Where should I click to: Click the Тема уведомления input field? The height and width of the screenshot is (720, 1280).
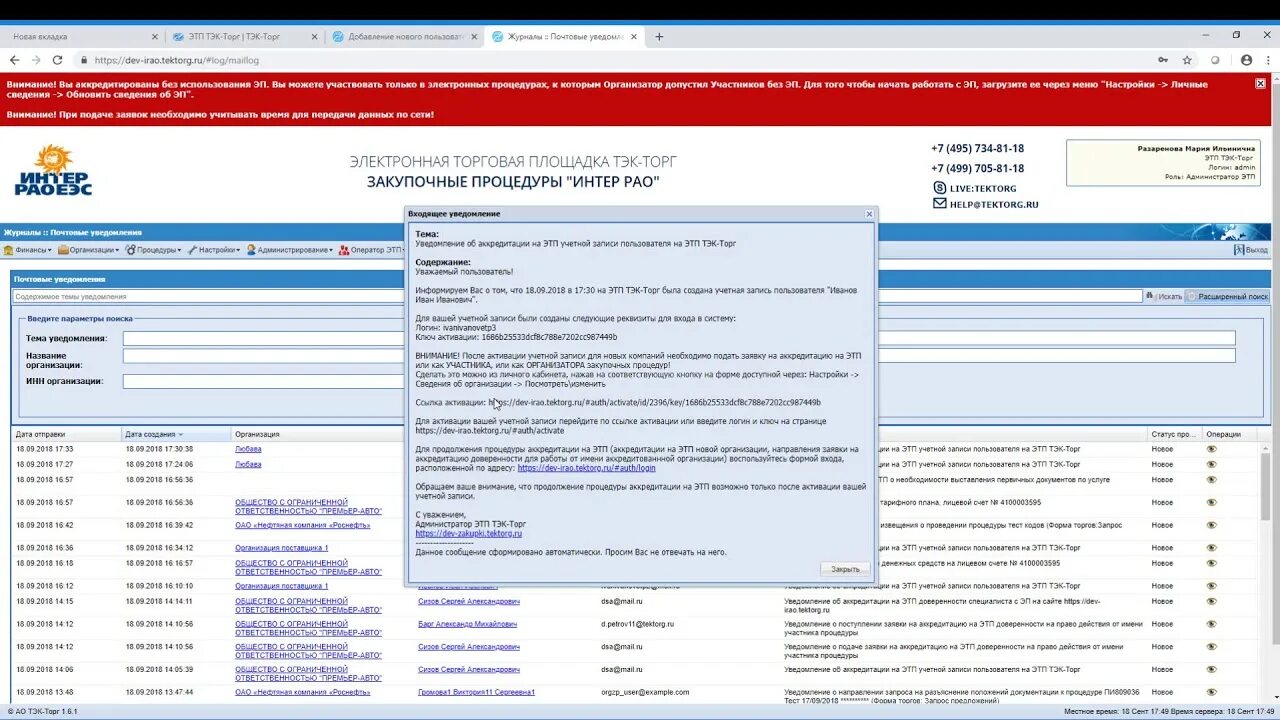(x=263, y=338)
